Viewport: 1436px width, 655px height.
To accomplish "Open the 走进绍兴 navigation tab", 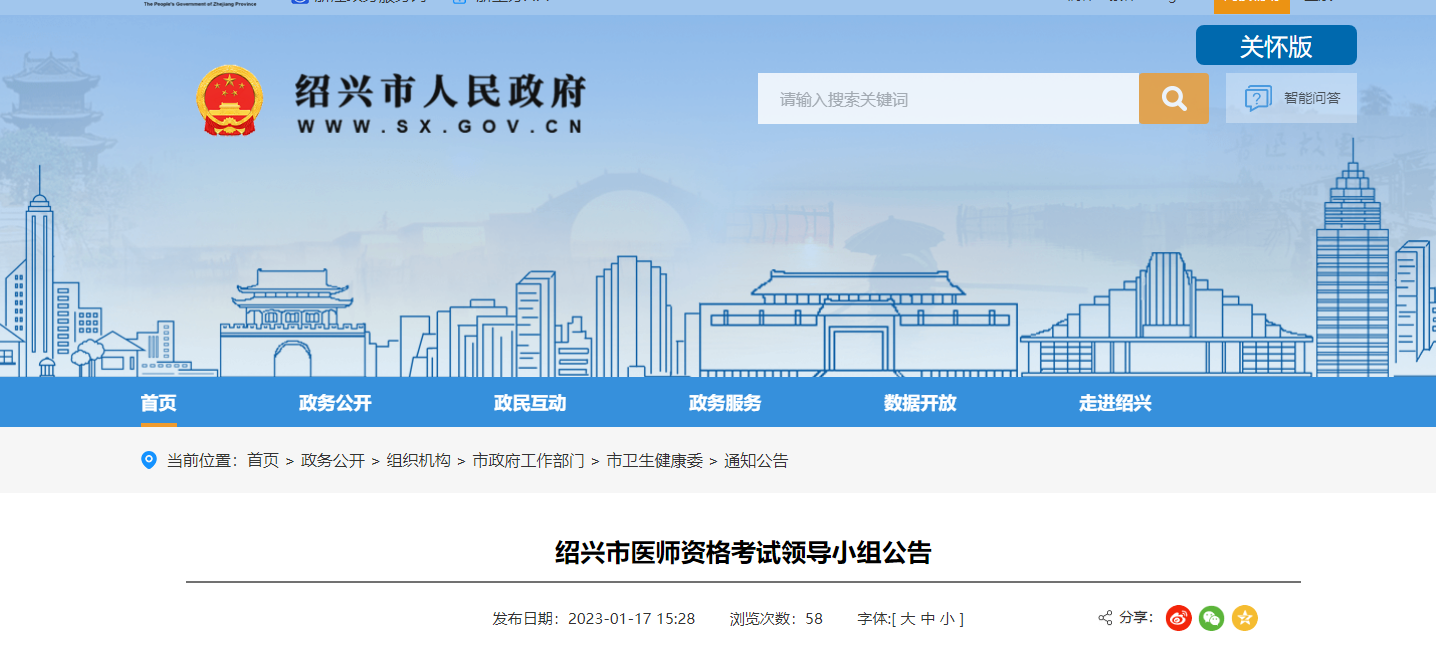I will click(1115, 403).
